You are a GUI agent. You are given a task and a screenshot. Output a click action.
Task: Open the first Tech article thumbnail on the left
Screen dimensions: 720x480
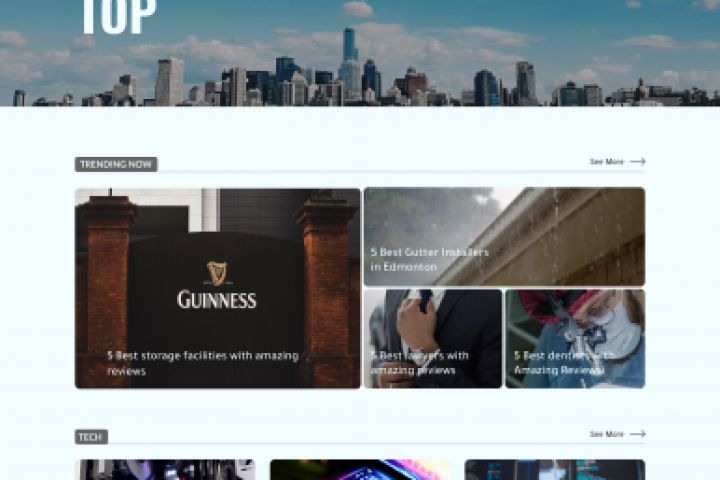[165, 469]
